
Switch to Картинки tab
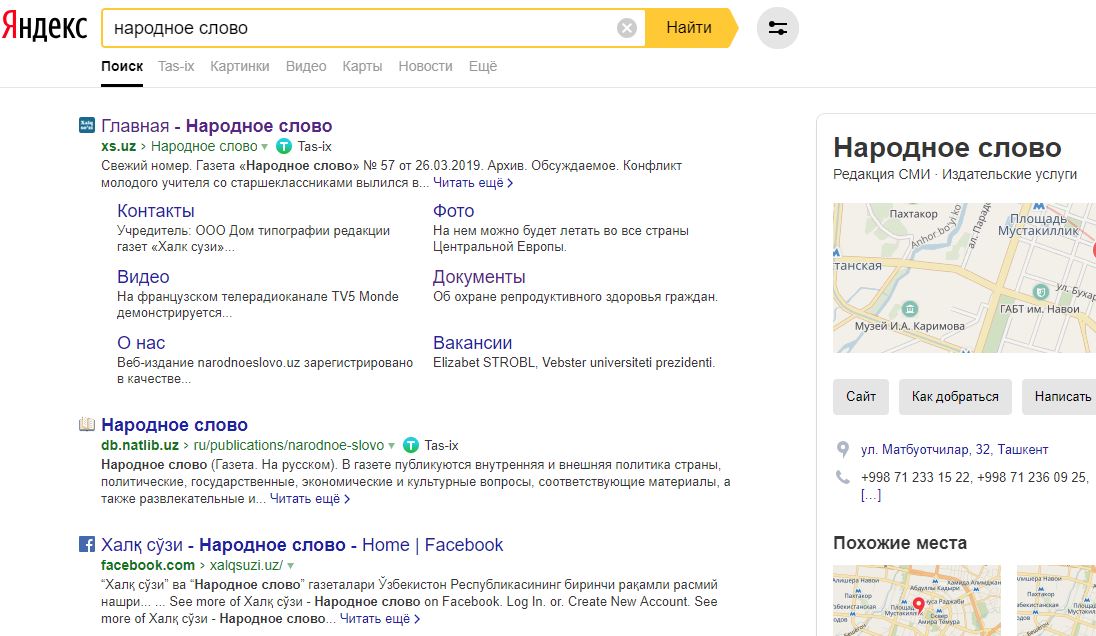point(240,66)
